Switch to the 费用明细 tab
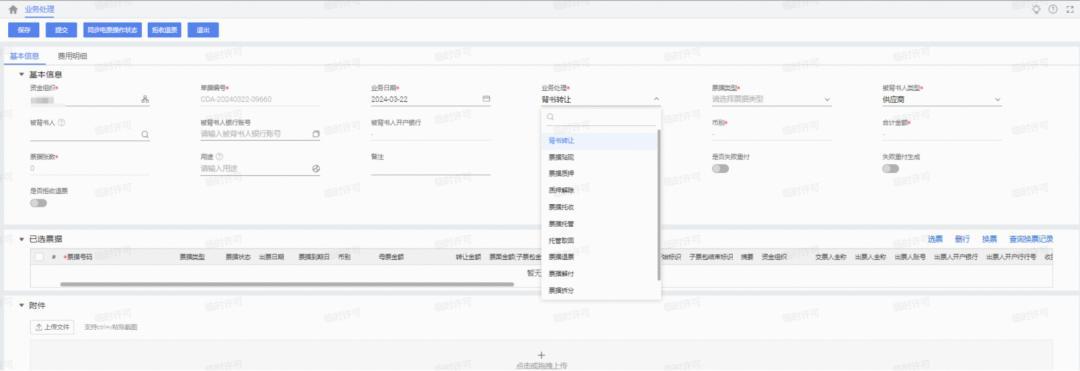The height and width of the screenshot is (371, 1080). (72, 56)
